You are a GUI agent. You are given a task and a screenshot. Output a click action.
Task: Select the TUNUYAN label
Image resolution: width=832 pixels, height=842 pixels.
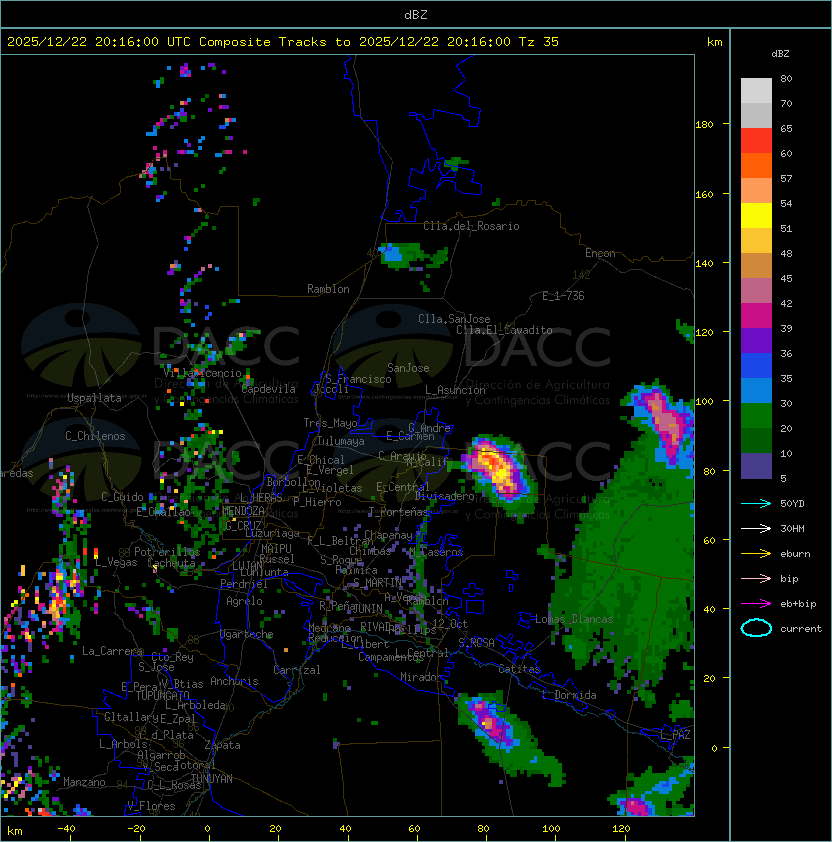click(212, 779)
